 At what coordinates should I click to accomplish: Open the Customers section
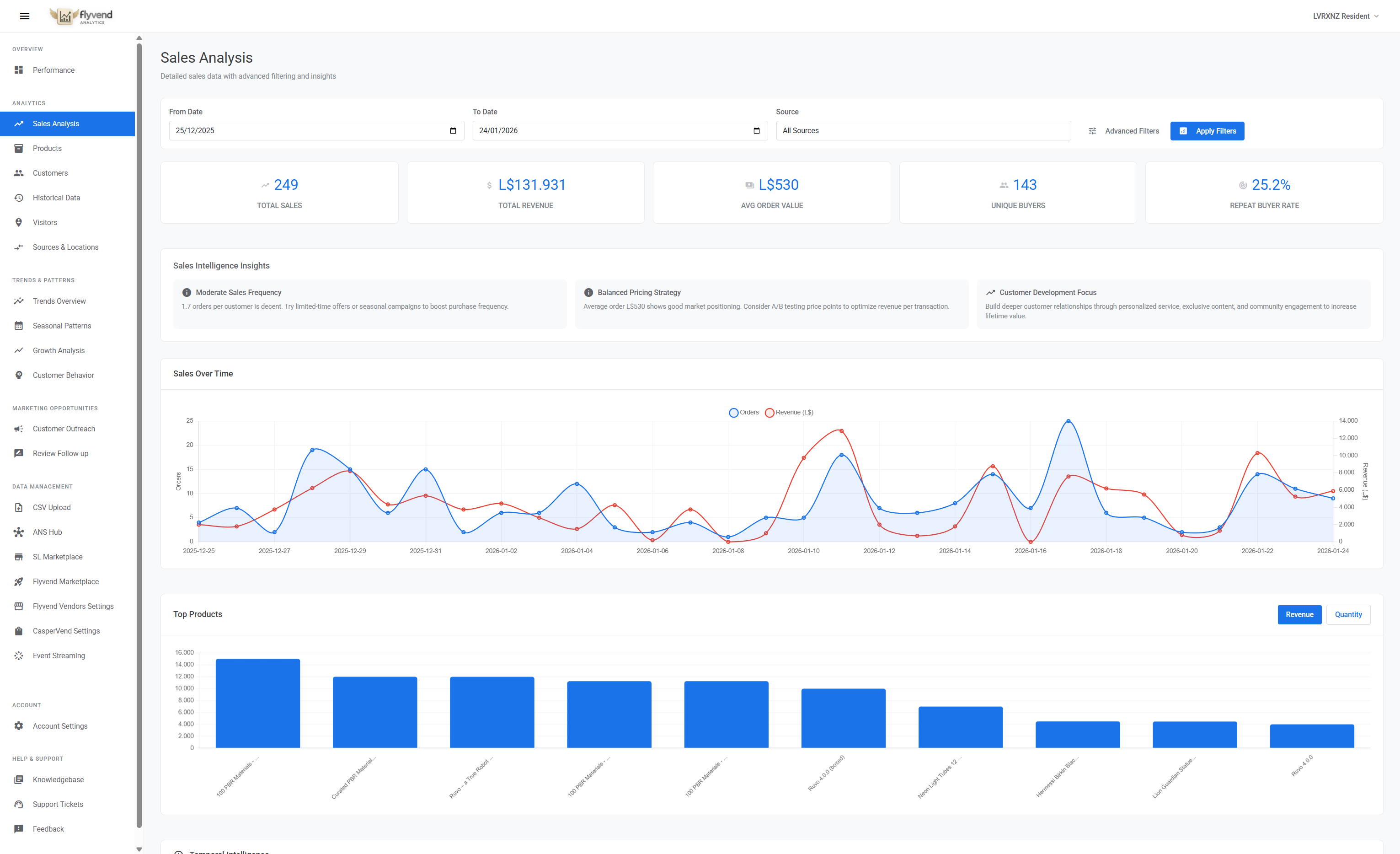50,173
